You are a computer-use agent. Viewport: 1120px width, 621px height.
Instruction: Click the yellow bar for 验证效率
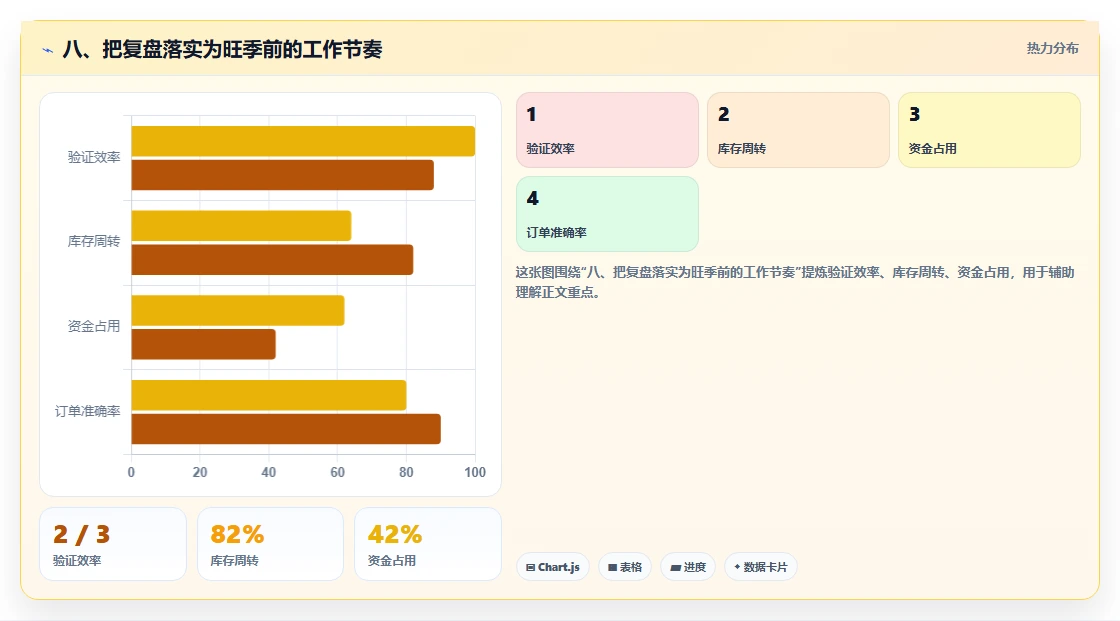coord(303,141)
